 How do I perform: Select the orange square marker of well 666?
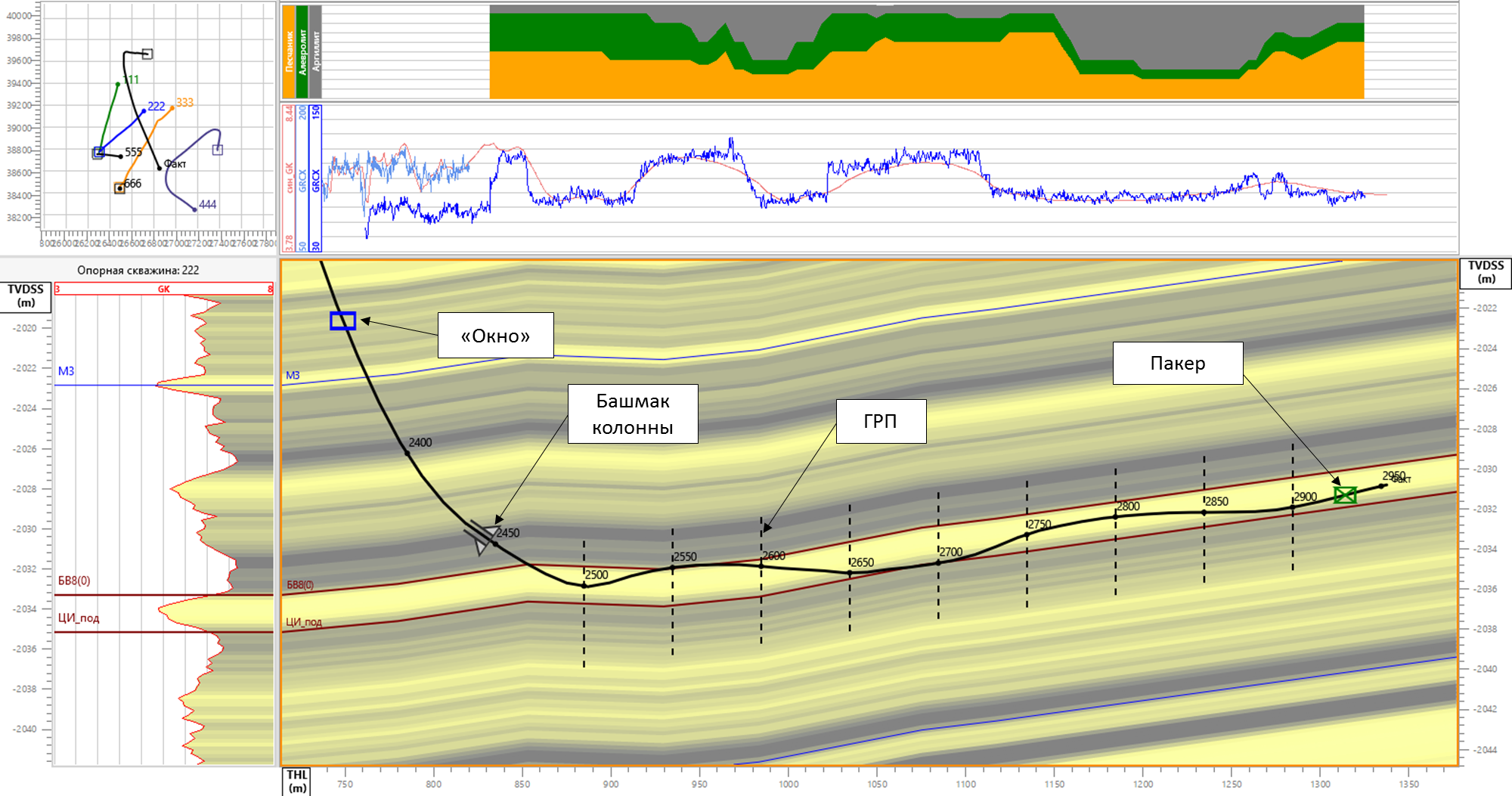[x=119, y=188]
